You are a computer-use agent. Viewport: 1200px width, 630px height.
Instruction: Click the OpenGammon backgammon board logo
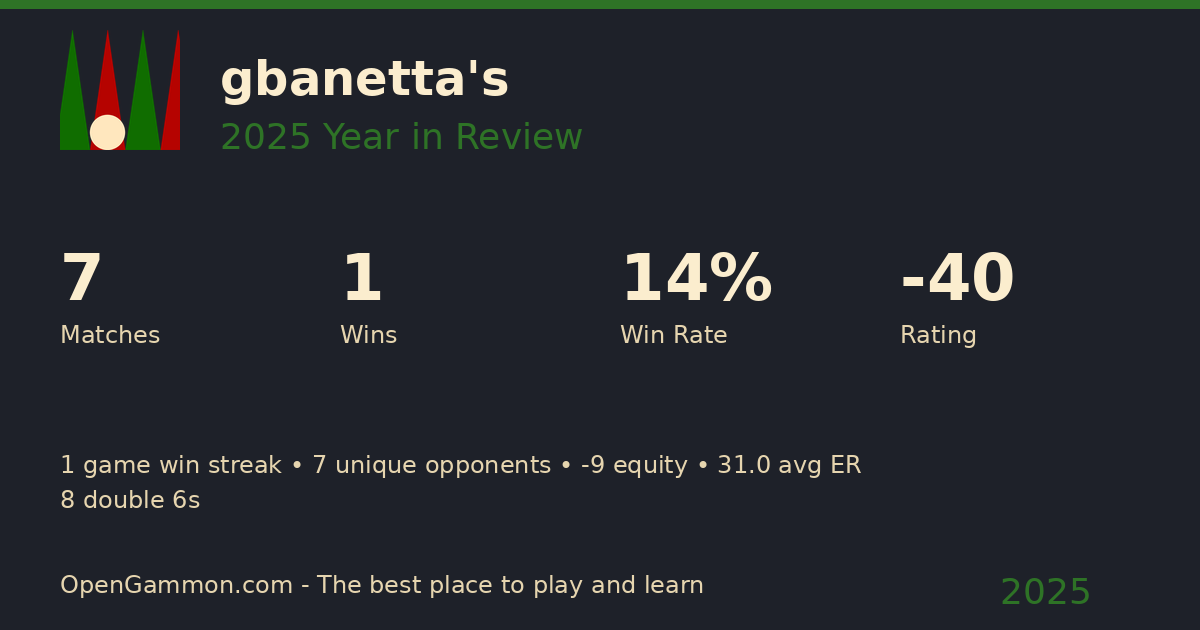(120, 90)
